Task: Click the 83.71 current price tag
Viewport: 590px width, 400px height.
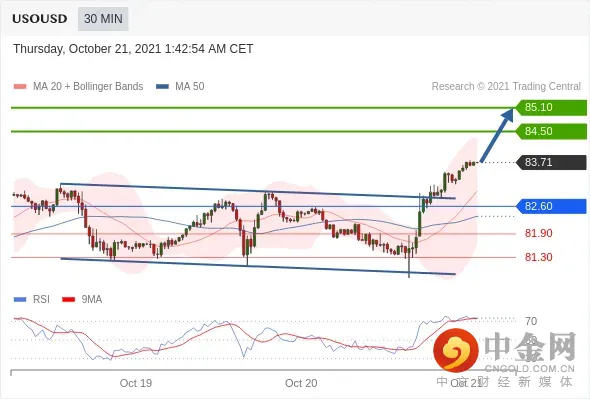Action: (x=551, y=163)
